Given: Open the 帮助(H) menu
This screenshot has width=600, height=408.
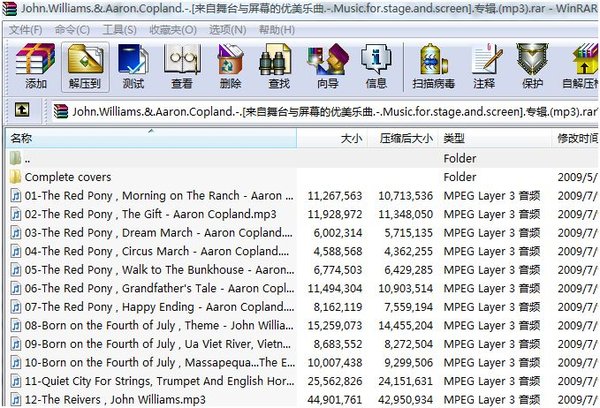Looking at the screenshot, I should (x=277, y=30).
